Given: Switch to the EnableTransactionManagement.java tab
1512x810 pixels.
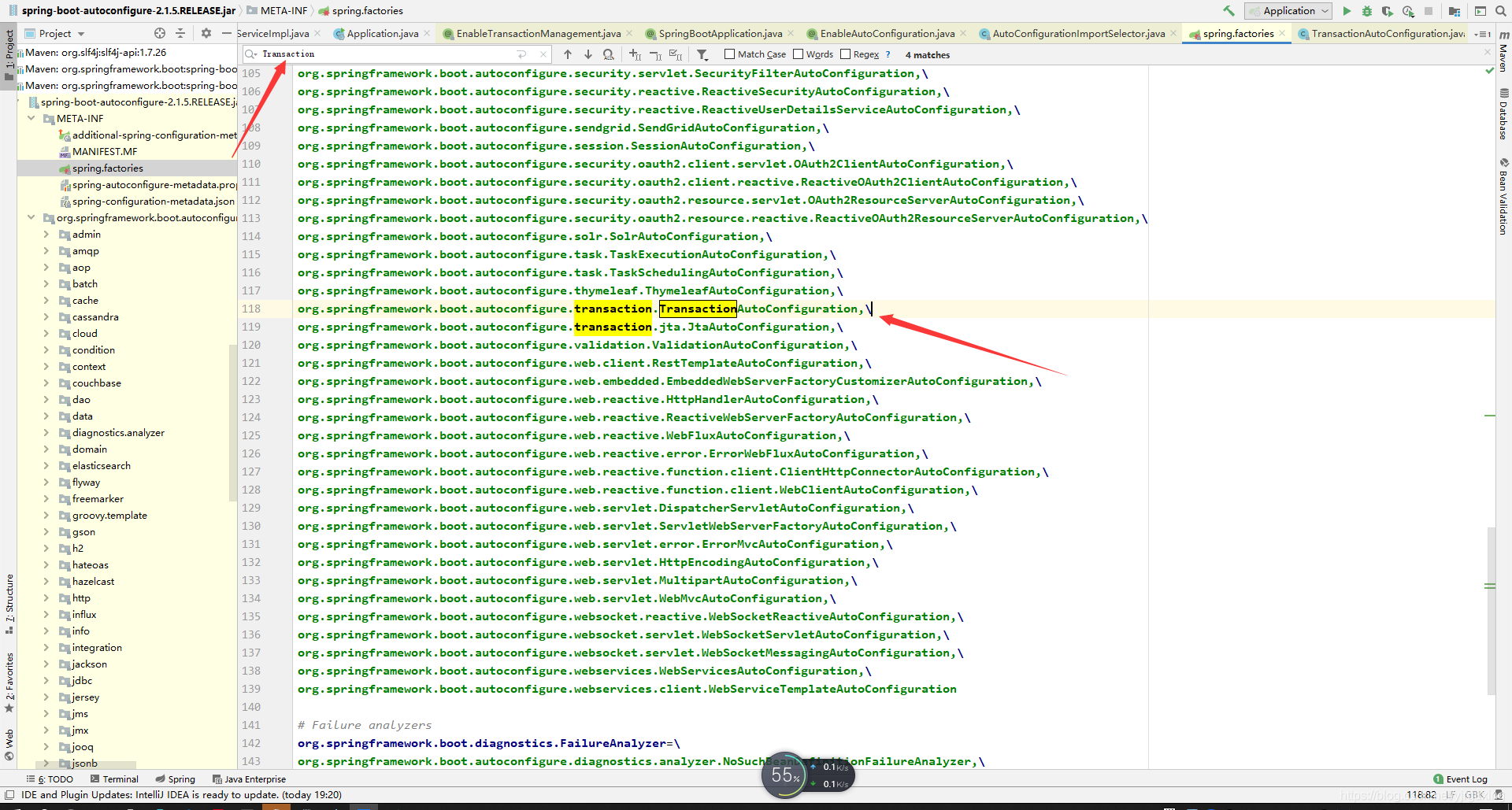Looking at the screenshot, I should (x=539, y=34).
